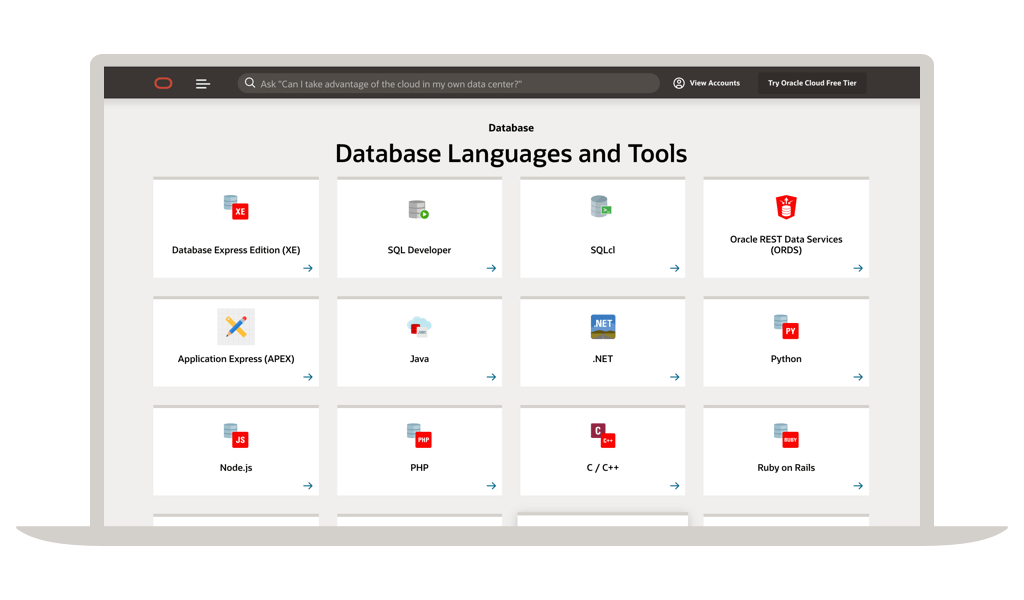Click the C / C++ icon
This screenshot has width=1024, height=600.
click(x=603, y=435)
